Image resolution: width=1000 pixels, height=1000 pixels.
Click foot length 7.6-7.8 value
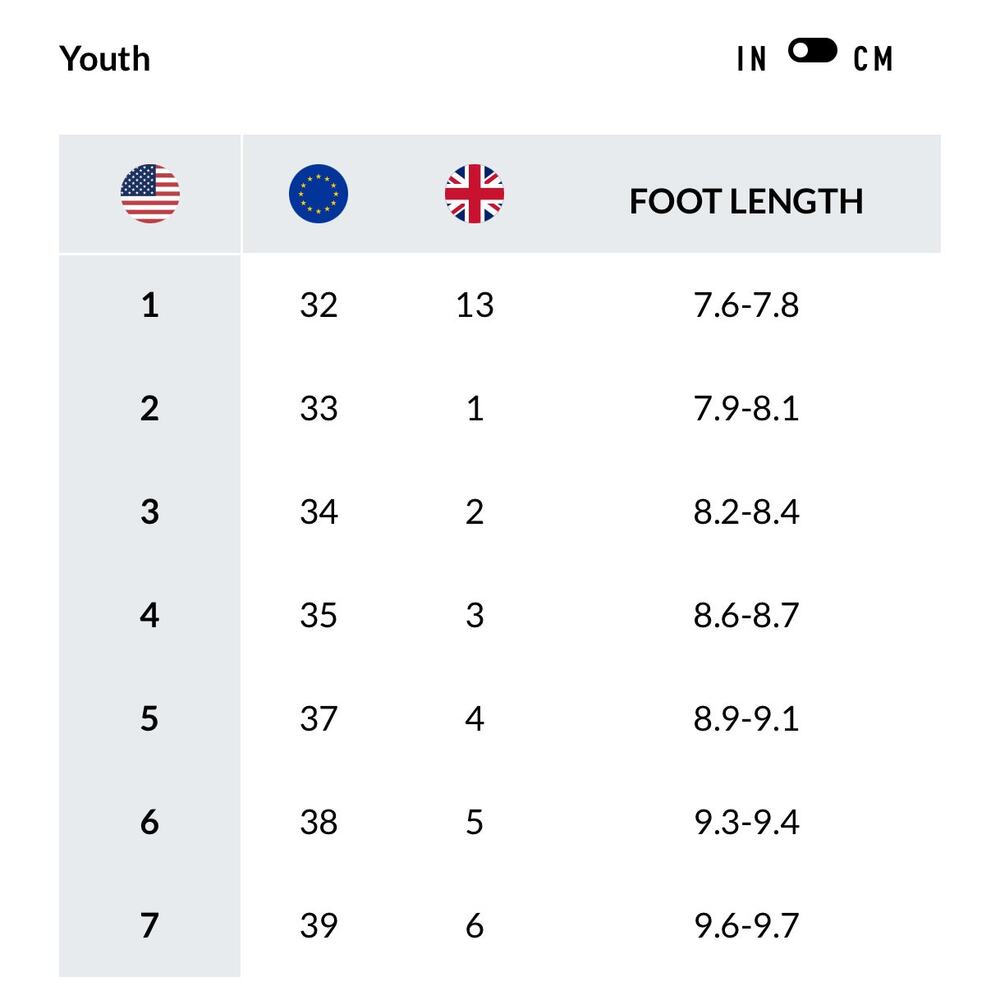(746, 305)
